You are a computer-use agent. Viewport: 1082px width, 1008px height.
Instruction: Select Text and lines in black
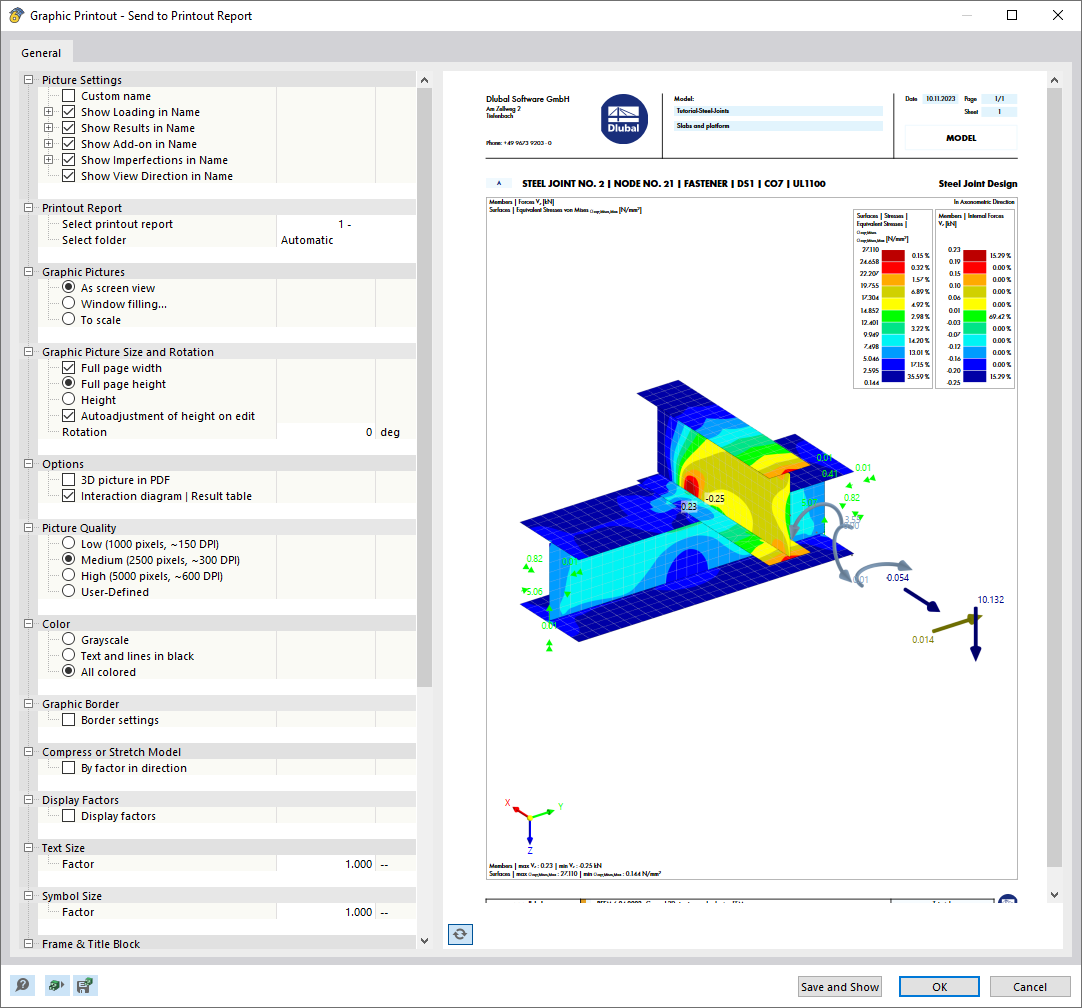pyautogui.click(x=69, y=655)
